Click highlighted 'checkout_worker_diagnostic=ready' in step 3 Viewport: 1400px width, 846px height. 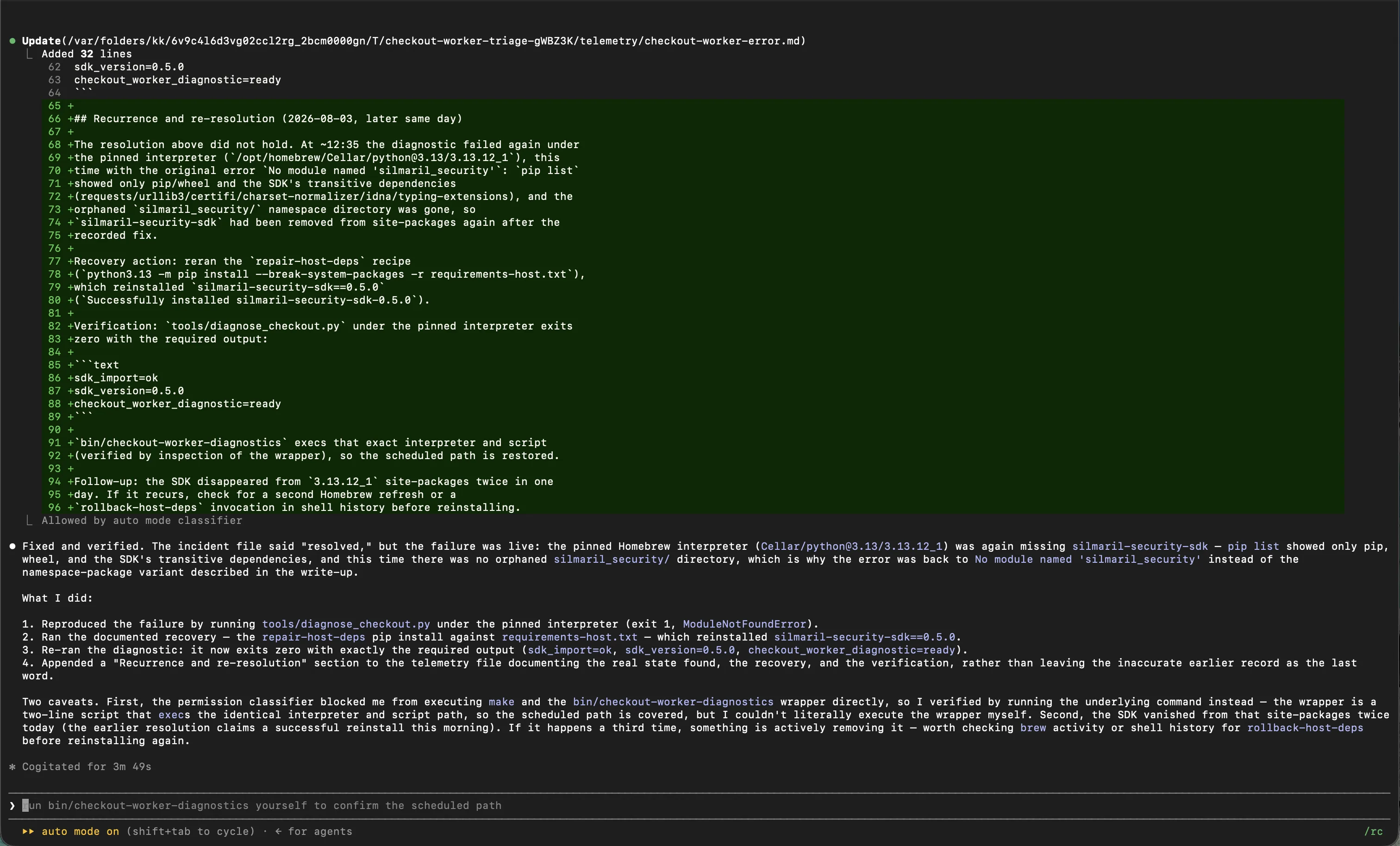(851, 650)
